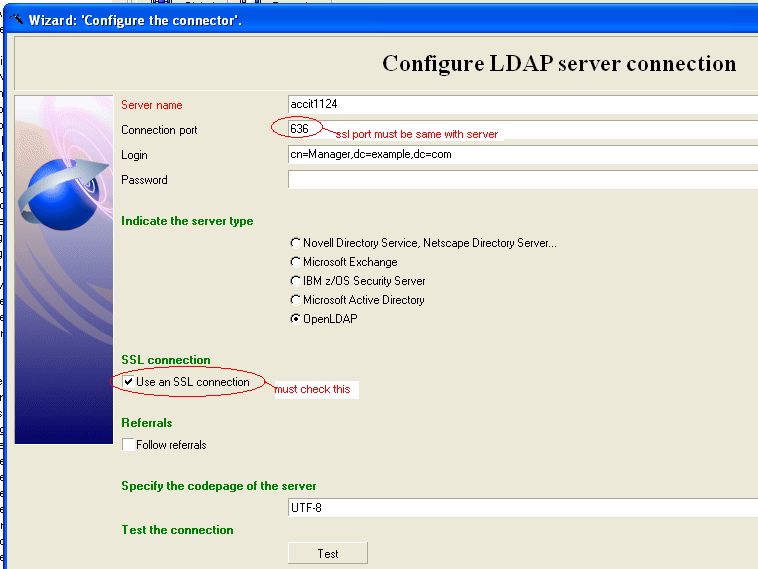Select the Microsoft Exchange radio button
This screenshot has width=758, height=569.
pos(295,262)
